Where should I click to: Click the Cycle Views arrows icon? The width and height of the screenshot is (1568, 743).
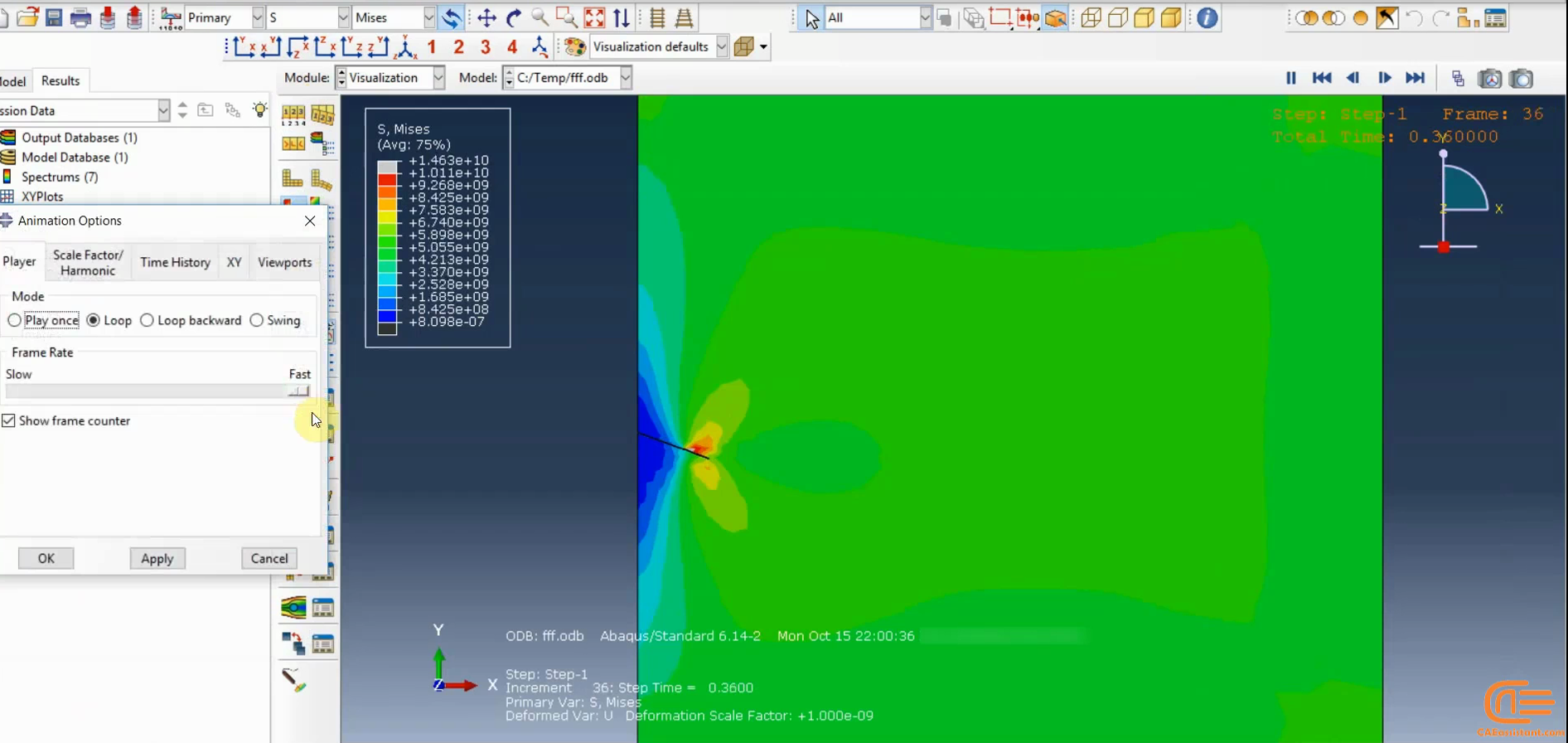pyautogui.click(x=622, y=17)
